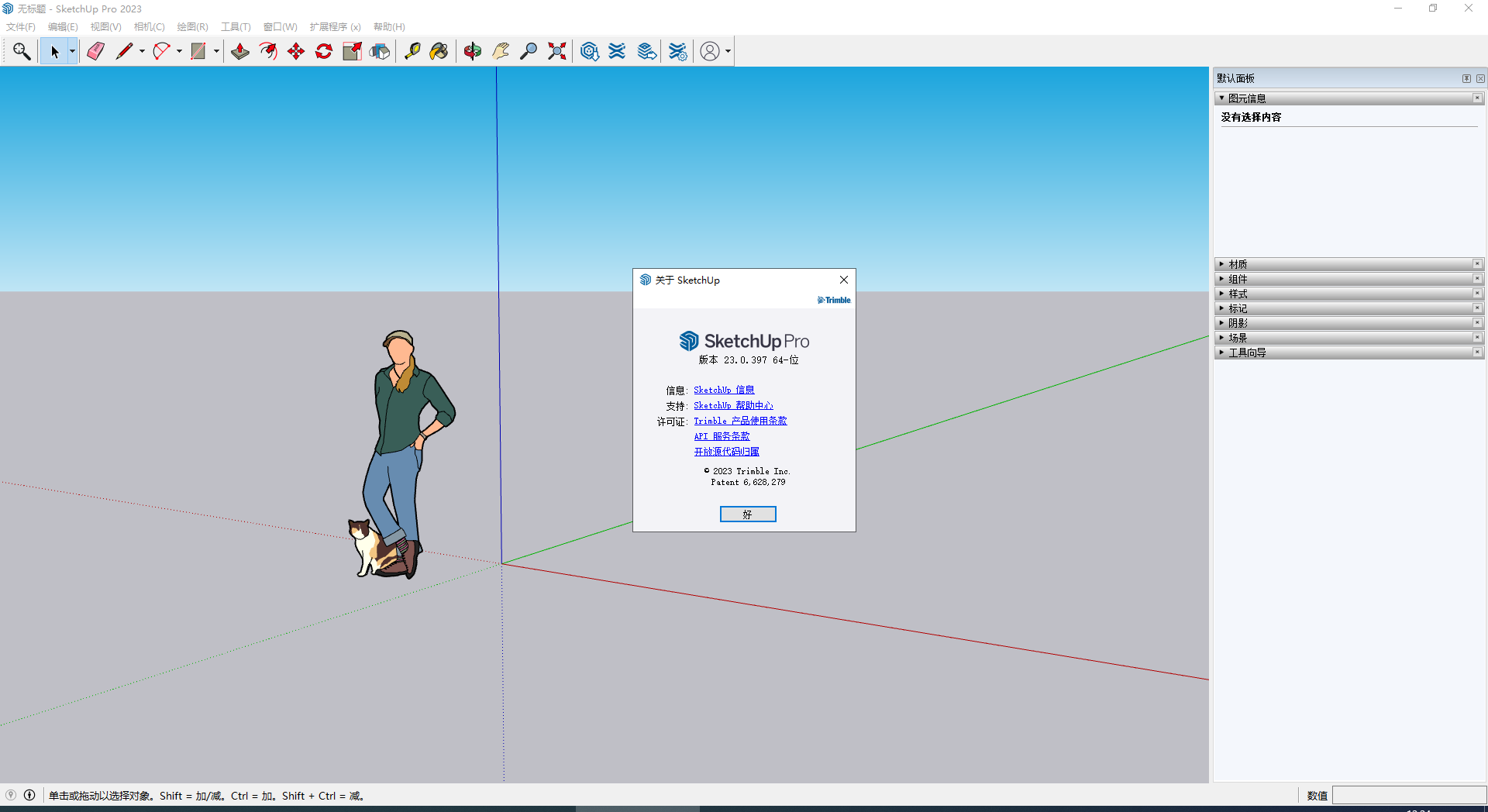Open the Extension Warehouse
Image resolution: width=1488 pixels, height=812 pixels.
[617, 51]
